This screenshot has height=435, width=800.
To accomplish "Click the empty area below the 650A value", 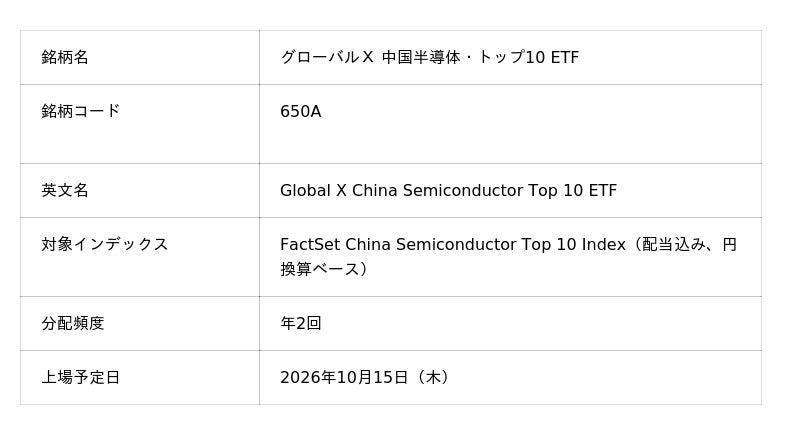I will (x=510, y=143).
